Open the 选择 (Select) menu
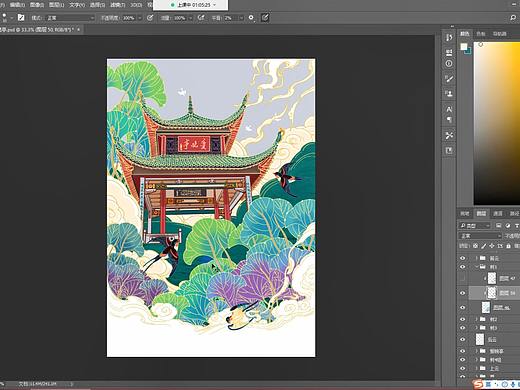Screen dimensions: 520x390 pyautogui.click(x=97, y=5)
